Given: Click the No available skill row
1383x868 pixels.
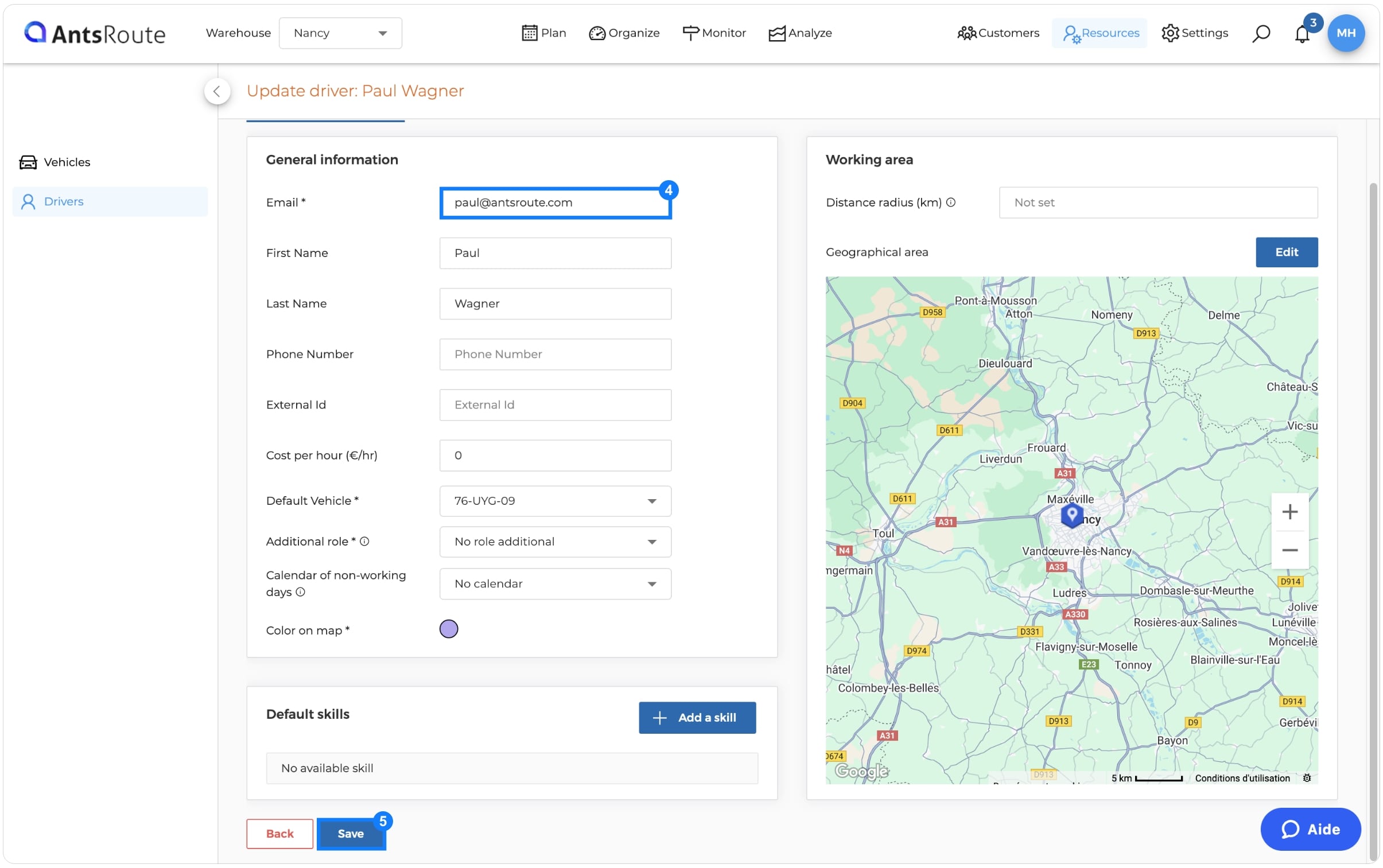Looking at the screenshot, I should point(511,768).
